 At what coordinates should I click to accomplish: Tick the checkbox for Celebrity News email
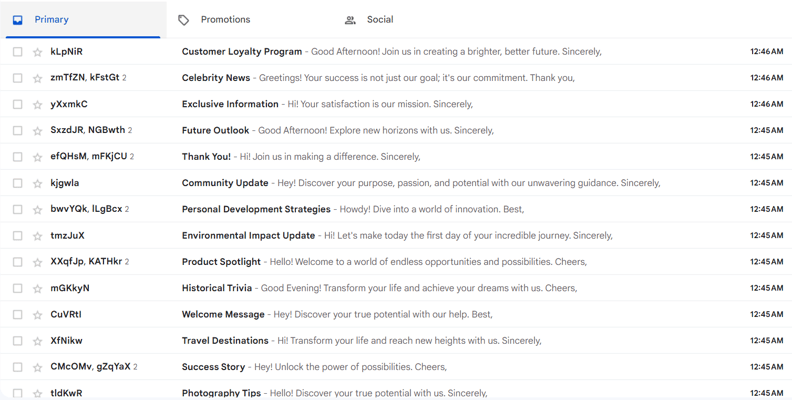[x=17, y=78]
